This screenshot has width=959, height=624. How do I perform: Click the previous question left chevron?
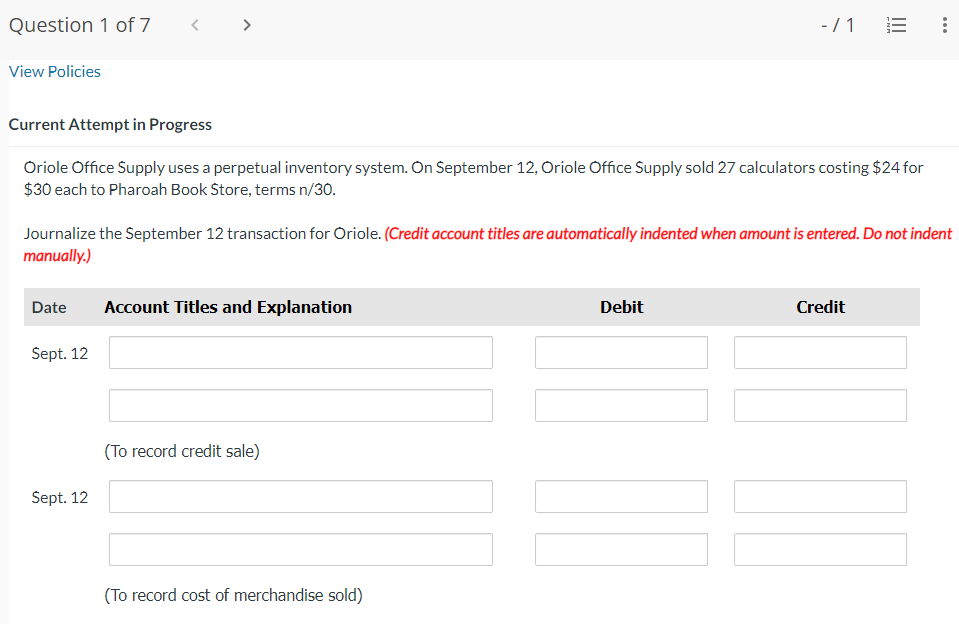point(194,24)
